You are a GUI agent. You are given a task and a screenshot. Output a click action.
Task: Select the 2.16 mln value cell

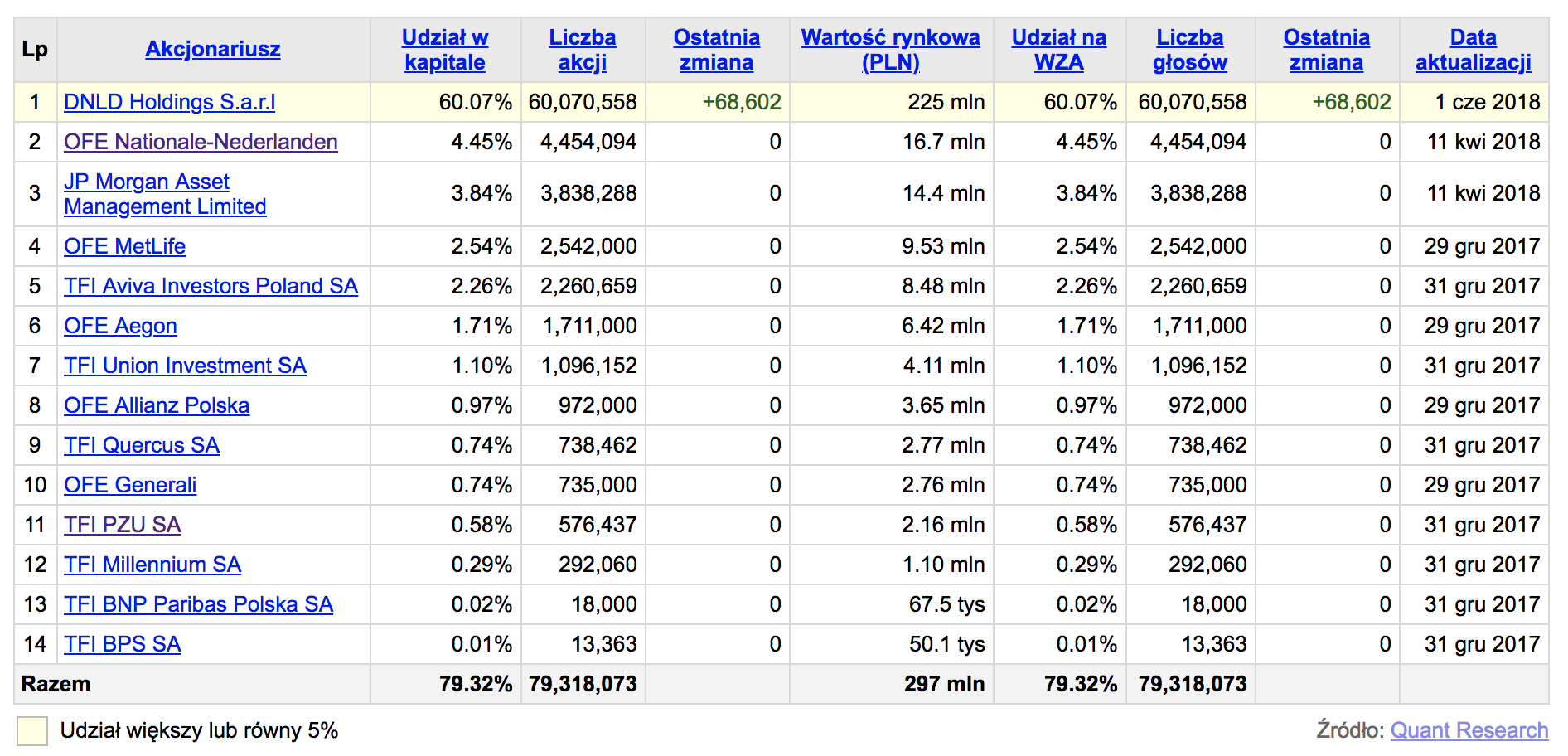click(x=892, y=525)
